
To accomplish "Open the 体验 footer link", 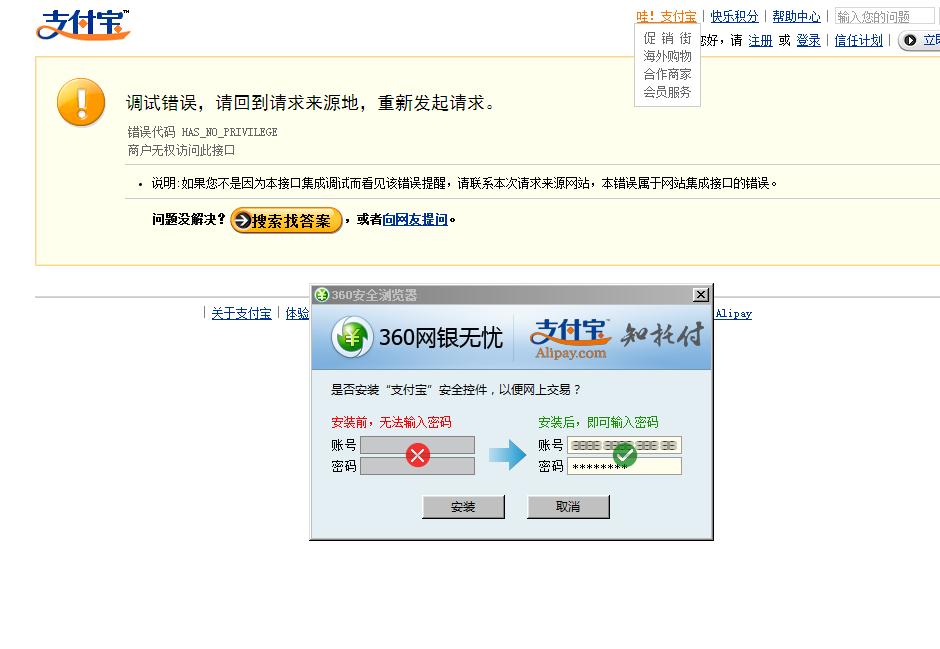I will (x=297, y=313).
